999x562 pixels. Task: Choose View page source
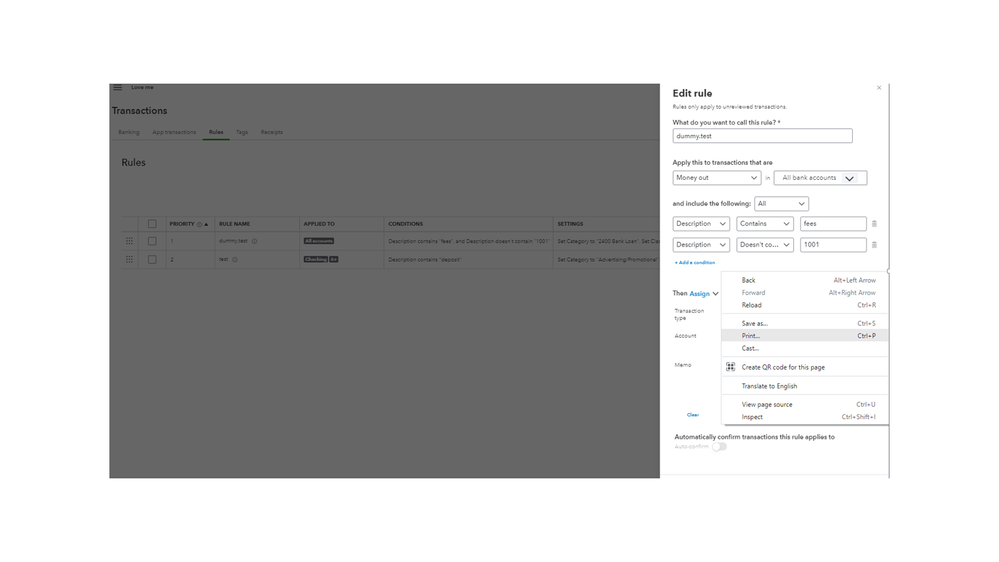click(805, 405)
